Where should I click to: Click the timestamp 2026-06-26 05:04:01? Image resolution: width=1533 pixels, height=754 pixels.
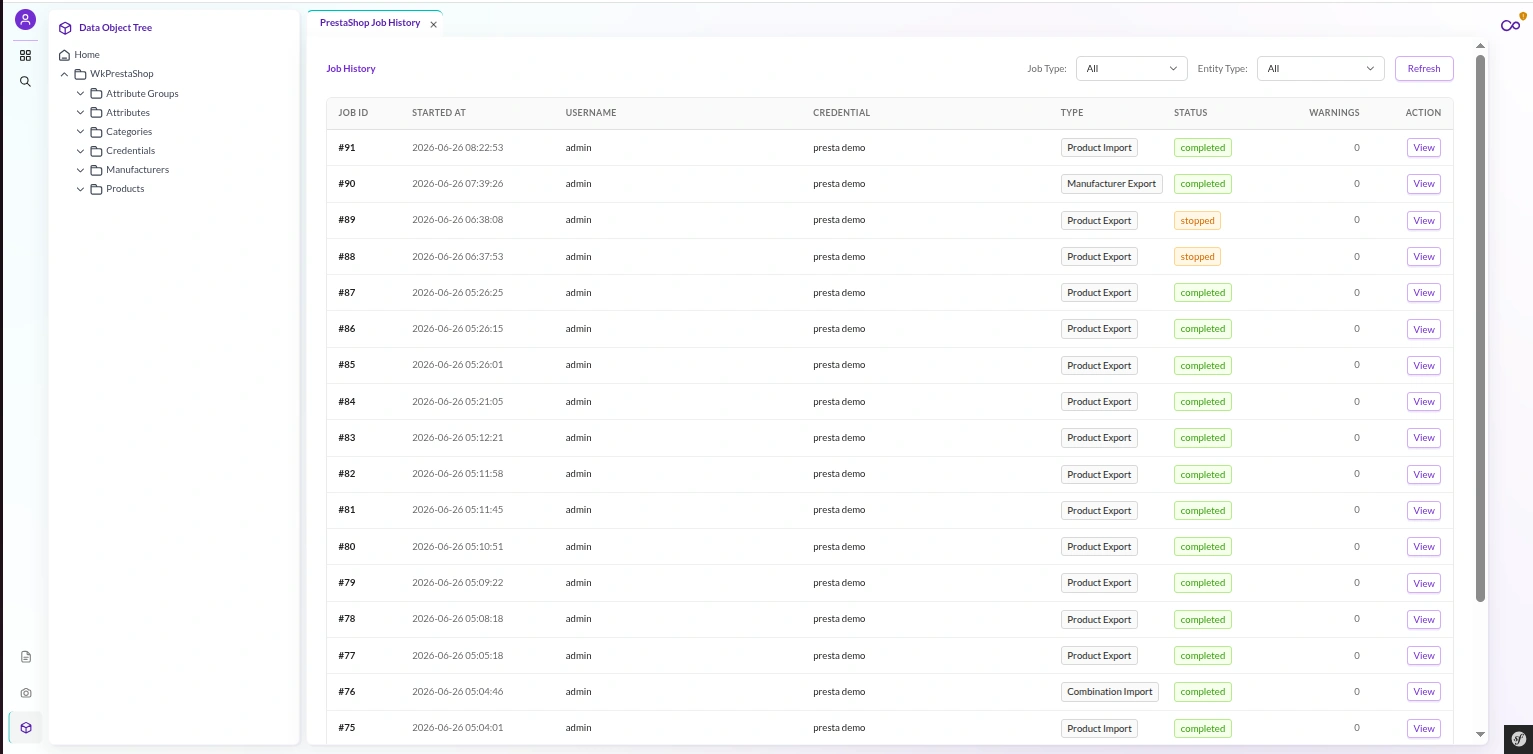(457, 728)
